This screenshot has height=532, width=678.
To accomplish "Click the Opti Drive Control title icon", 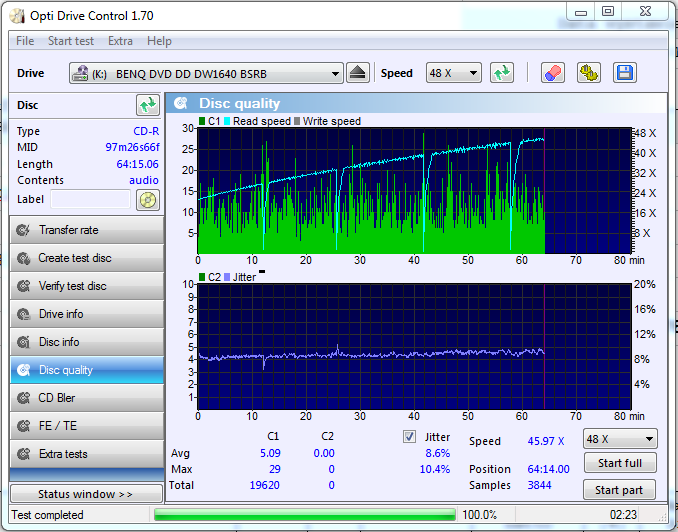I will [x=17, y=16].
